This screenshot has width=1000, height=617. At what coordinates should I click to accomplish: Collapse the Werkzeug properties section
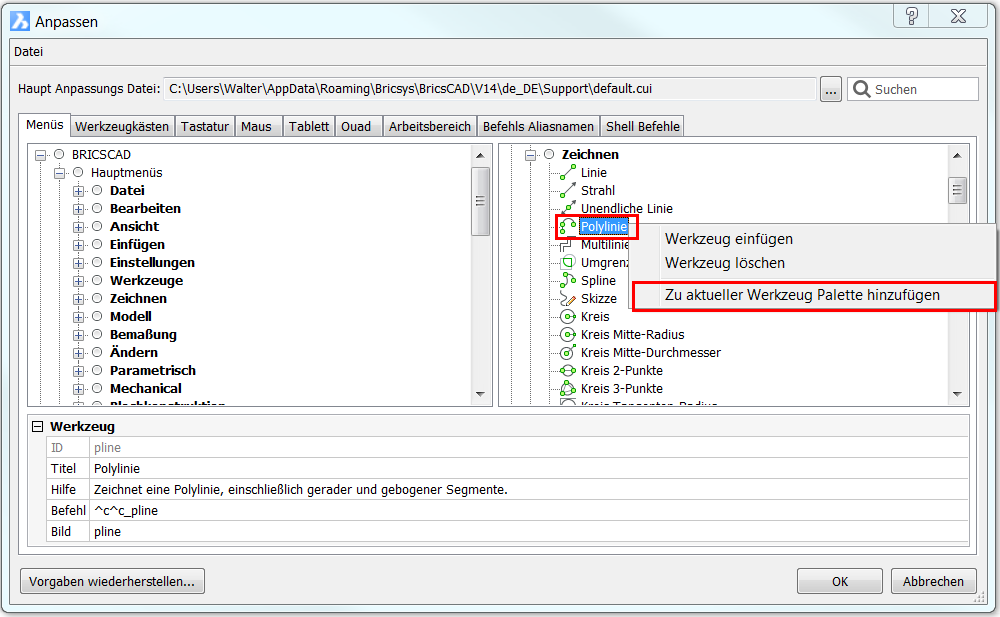[x=38, y=427]
